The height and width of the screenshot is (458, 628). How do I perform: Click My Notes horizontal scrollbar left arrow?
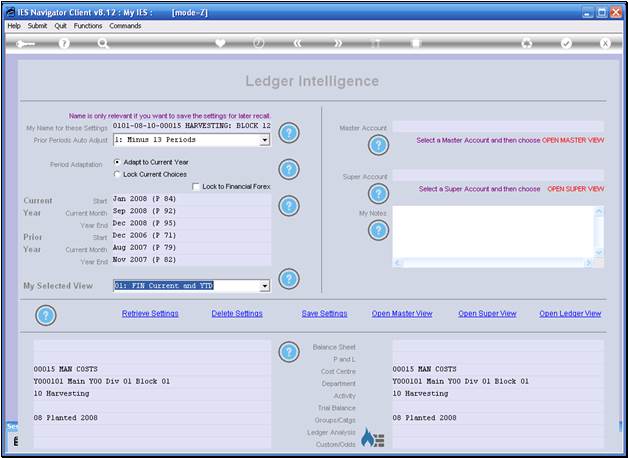[x=397, y=263]
